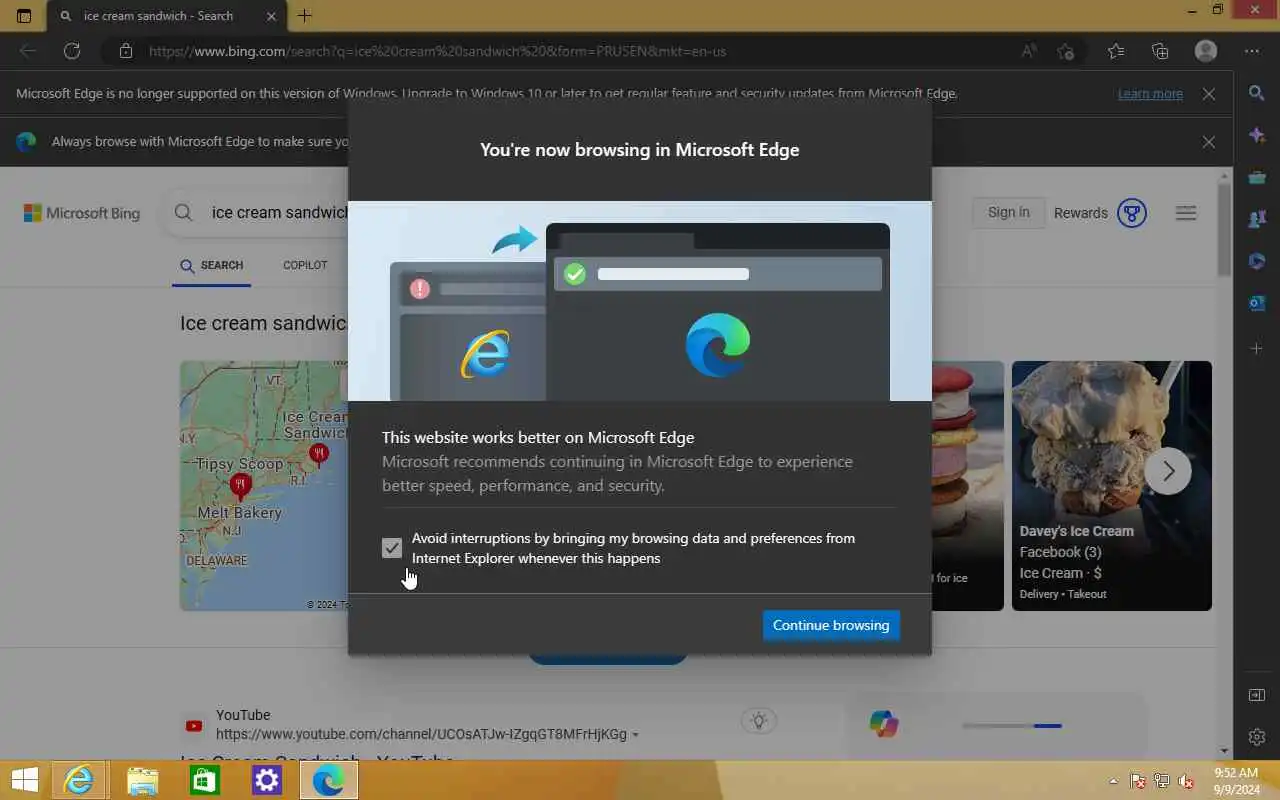Screen dimensions: 1280x800
Task: Open Internet Explorer from taskbar
Action: (78, 780)
